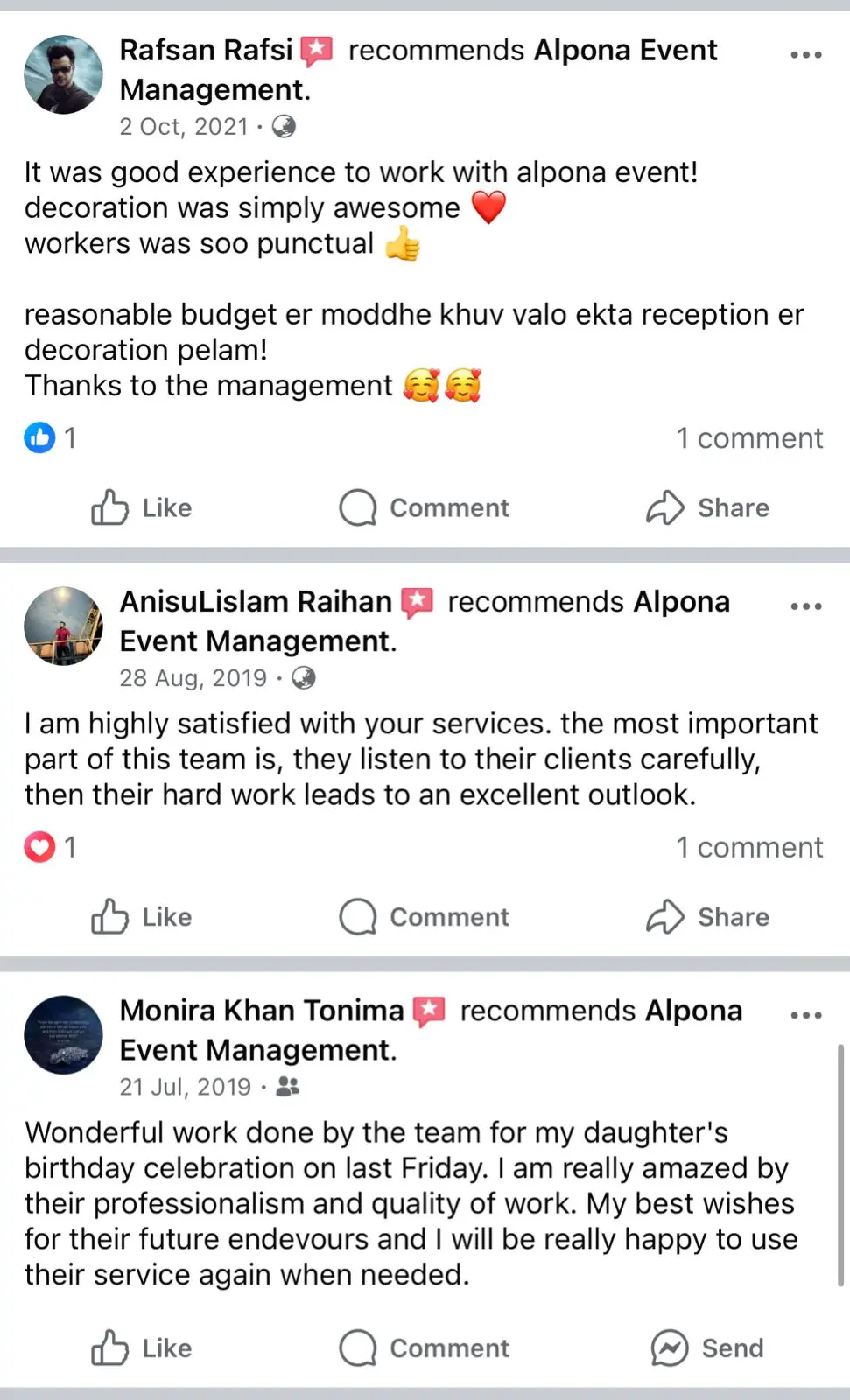Click the globe icon beside 28 Aug, 2019
Viewport: 850px width, 1400px height.
pyautogui.click(x=304, y=678)
